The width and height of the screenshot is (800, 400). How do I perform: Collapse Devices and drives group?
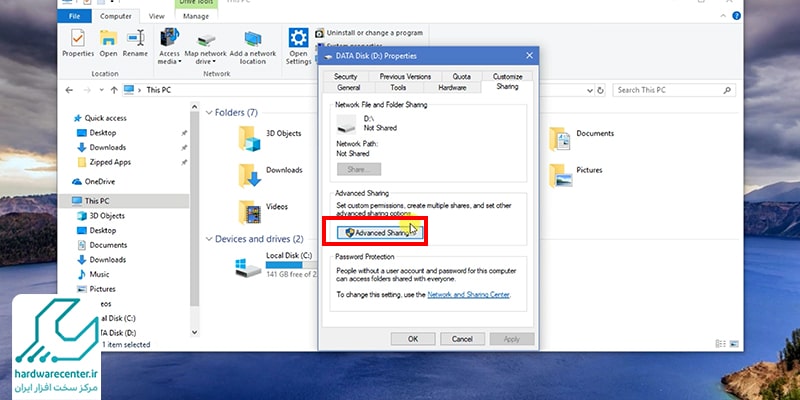coord(209,239)
